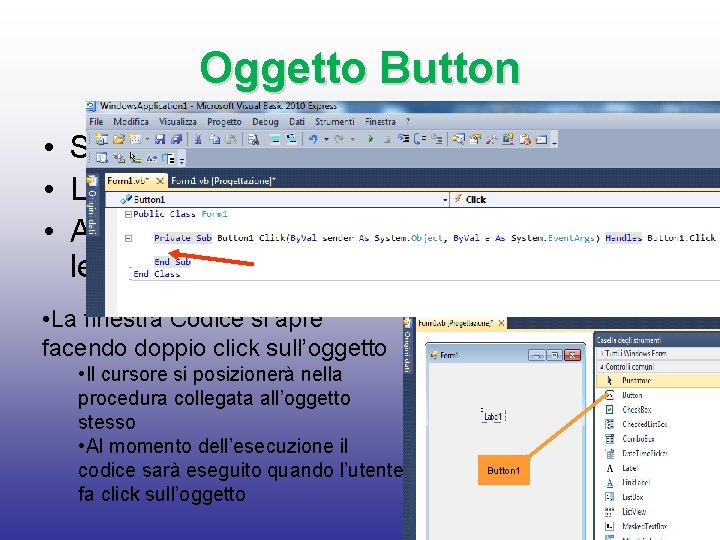Open the Finestra menu

tap(380, 122)
